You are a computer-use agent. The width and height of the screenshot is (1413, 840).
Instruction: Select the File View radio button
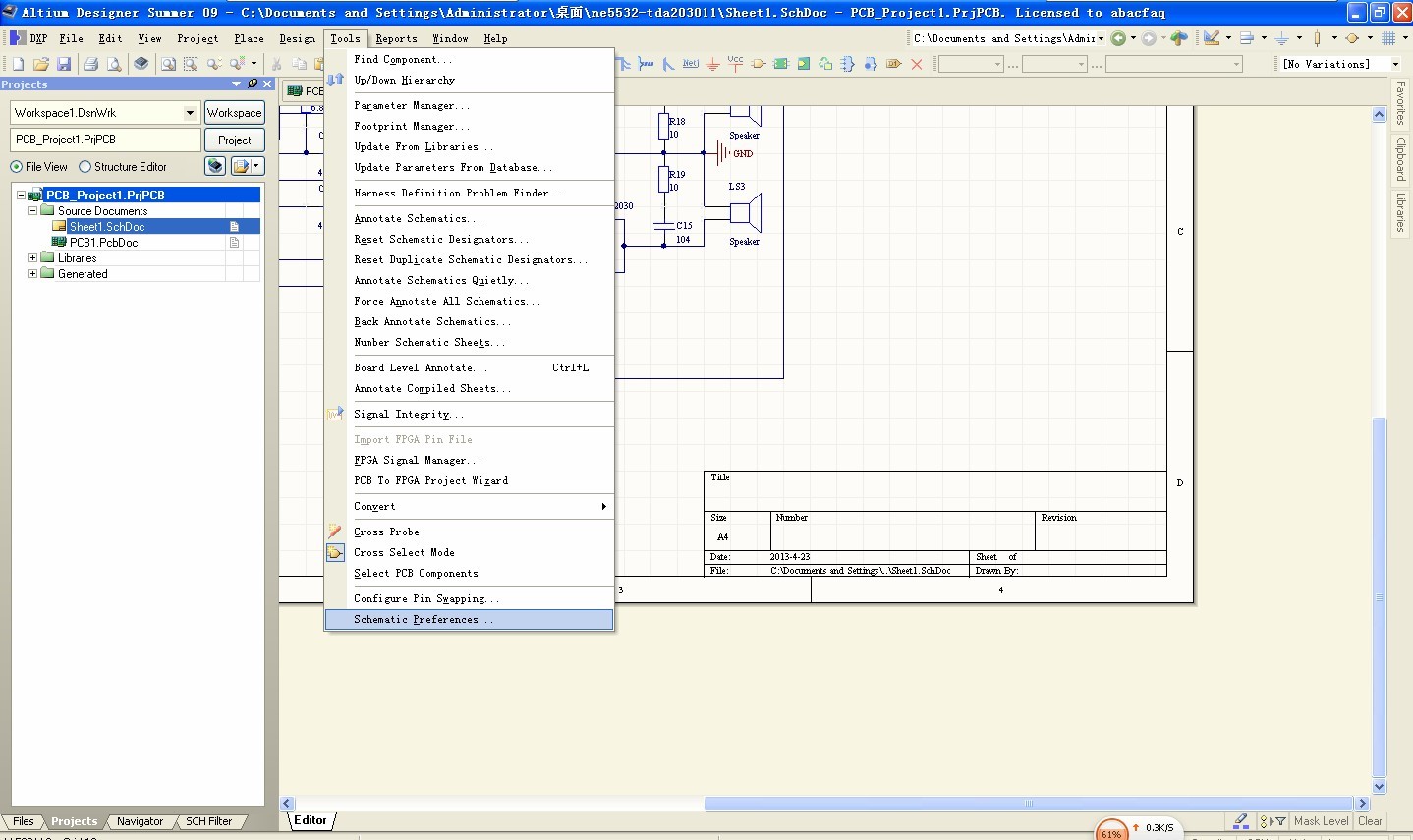coord(16,167)
